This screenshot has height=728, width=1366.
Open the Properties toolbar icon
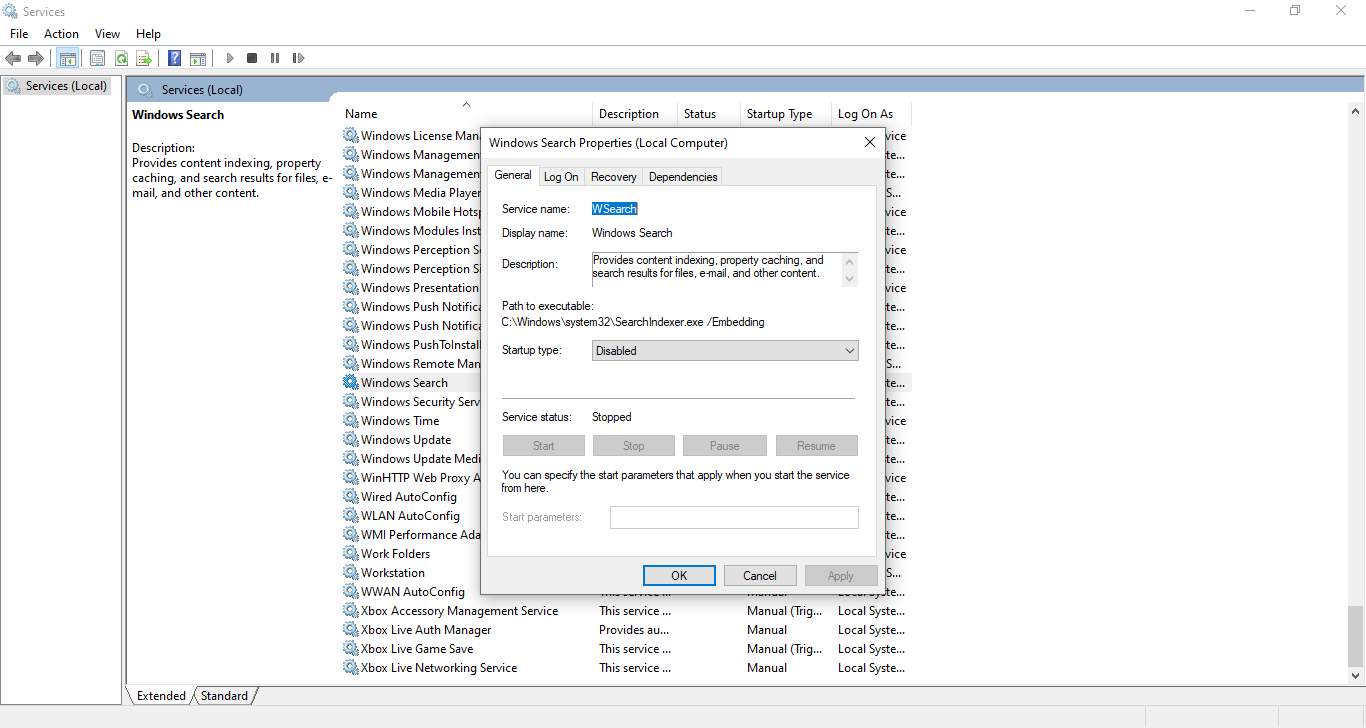tap(98, 59)
